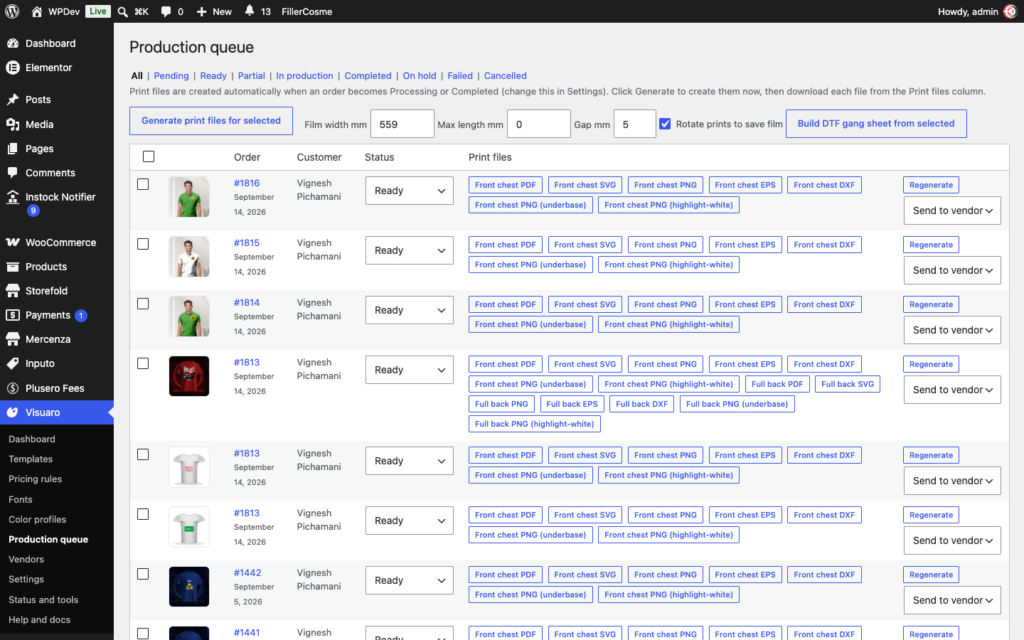Open Media via its sidebar icon
1024x640 pixels.
coord(12,124)
